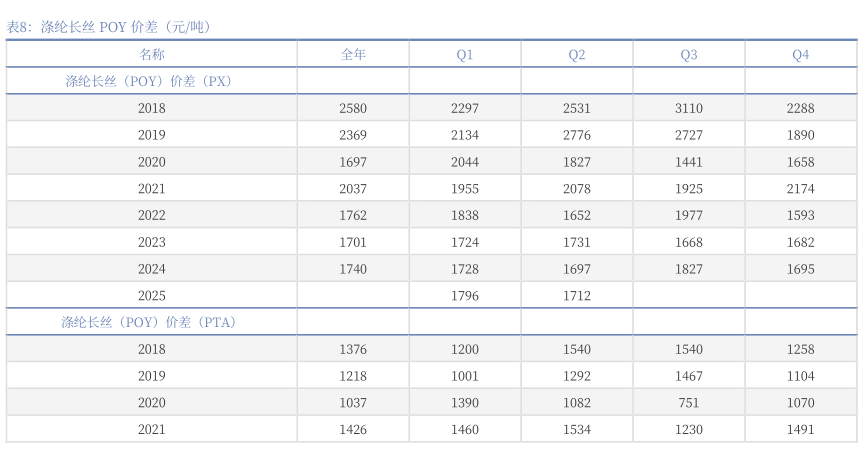
Task: Select the cell showing 751
Action: [x=689, y=403]
